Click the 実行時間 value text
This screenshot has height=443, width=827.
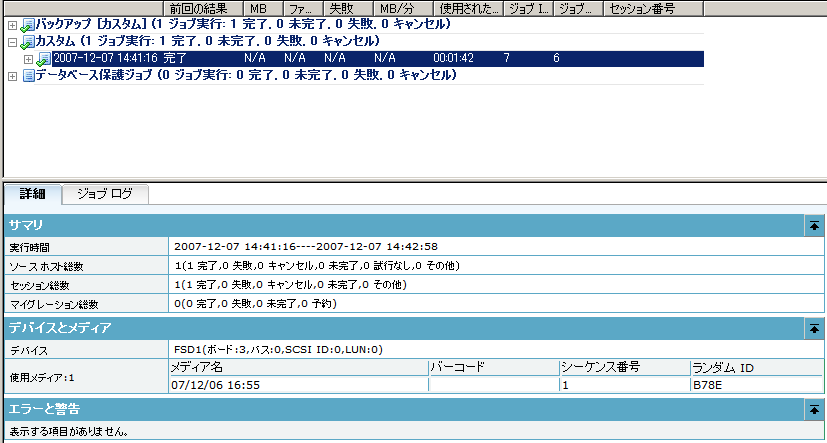(x=306, y=247)
